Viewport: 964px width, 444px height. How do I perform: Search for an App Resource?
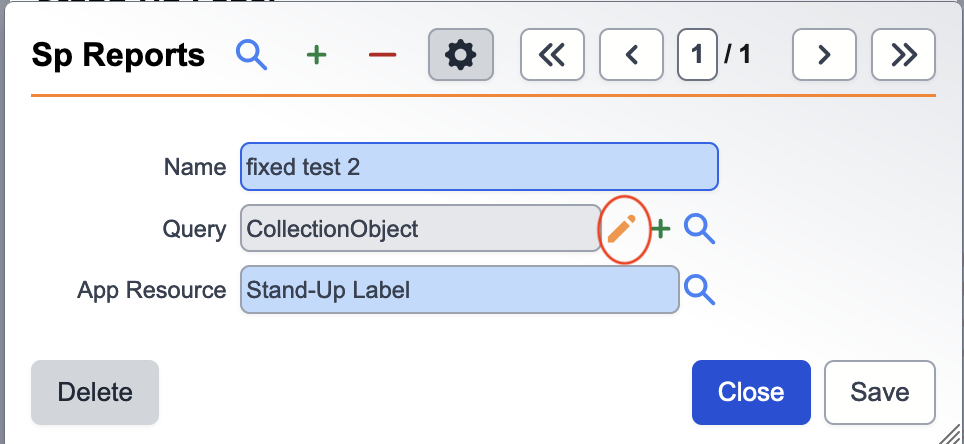pos(700,290)
